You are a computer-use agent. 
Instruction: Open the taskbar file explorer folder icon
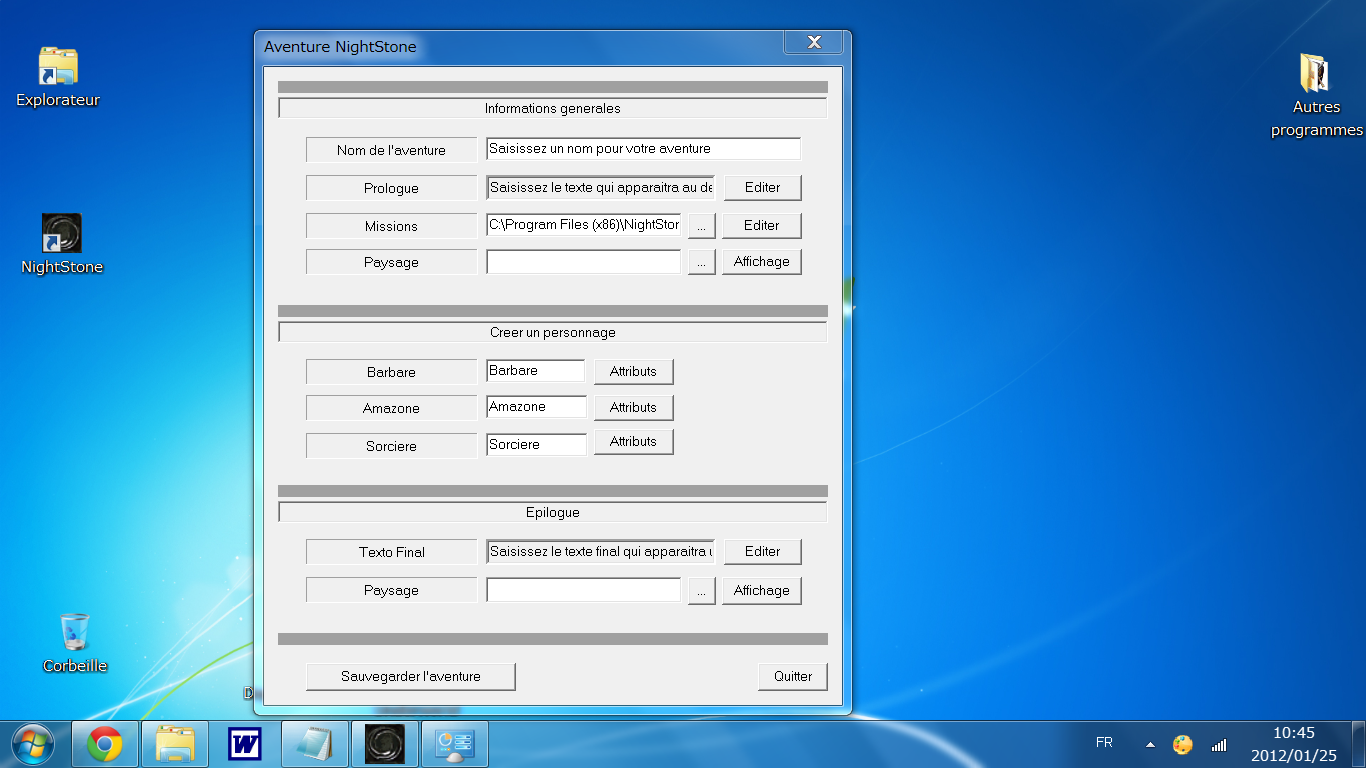click(175, 744)
